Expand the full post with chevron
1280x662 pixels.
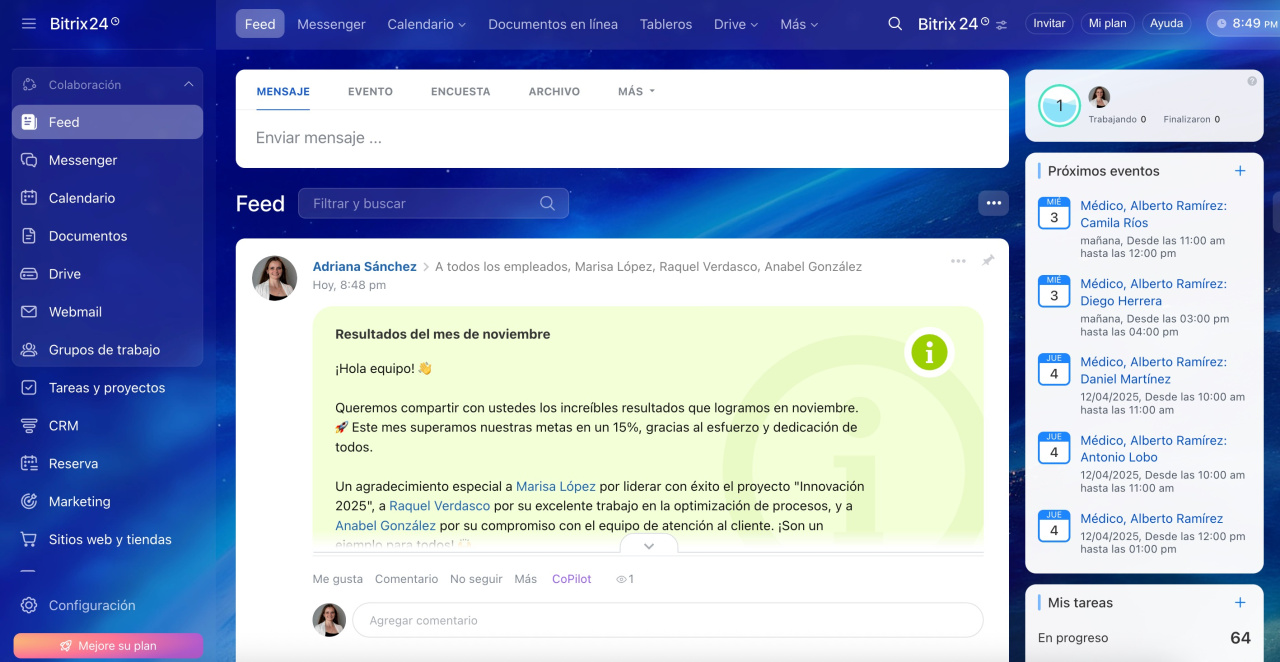tap(649, 546)
